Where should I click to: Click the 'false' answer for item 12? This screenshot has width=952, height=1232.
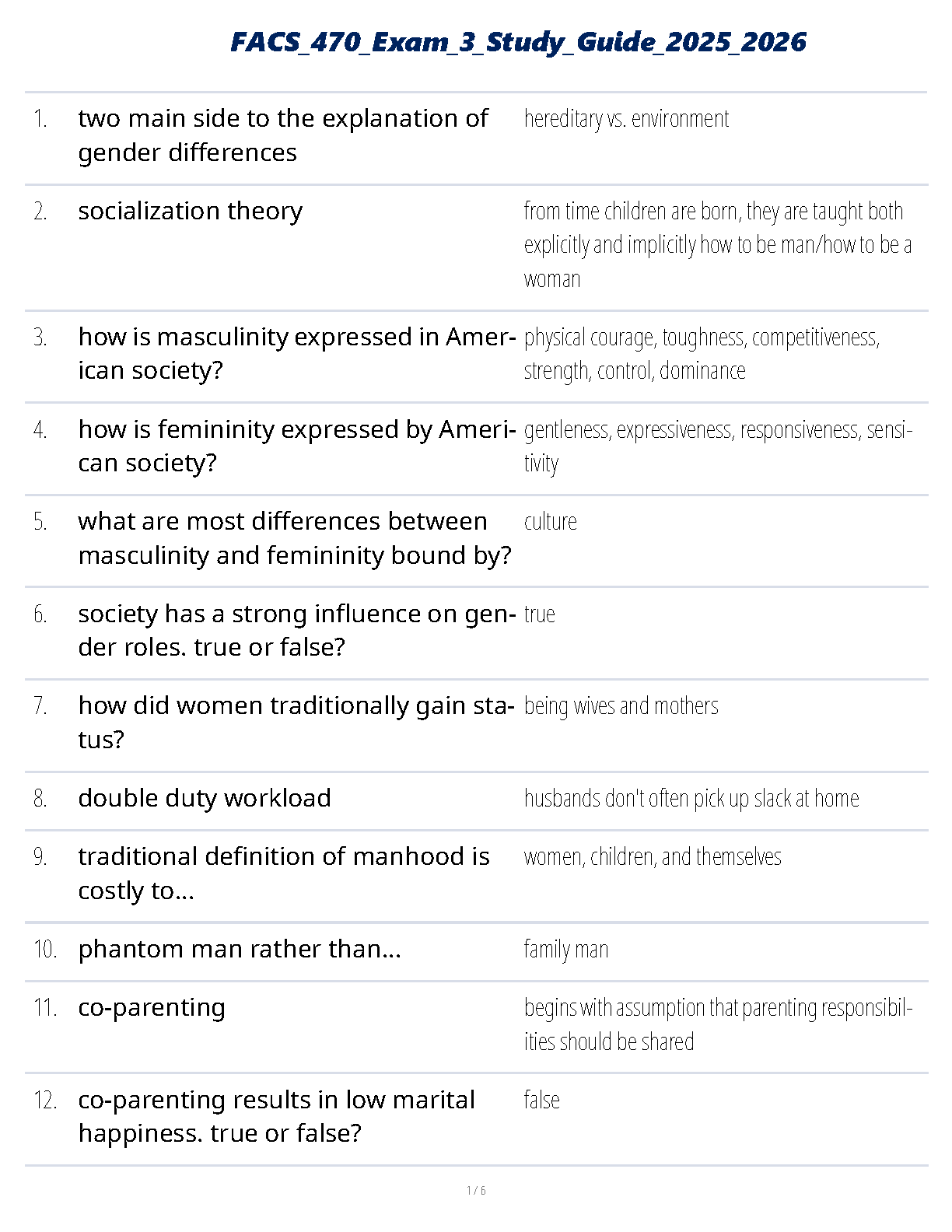[542, 1100]
